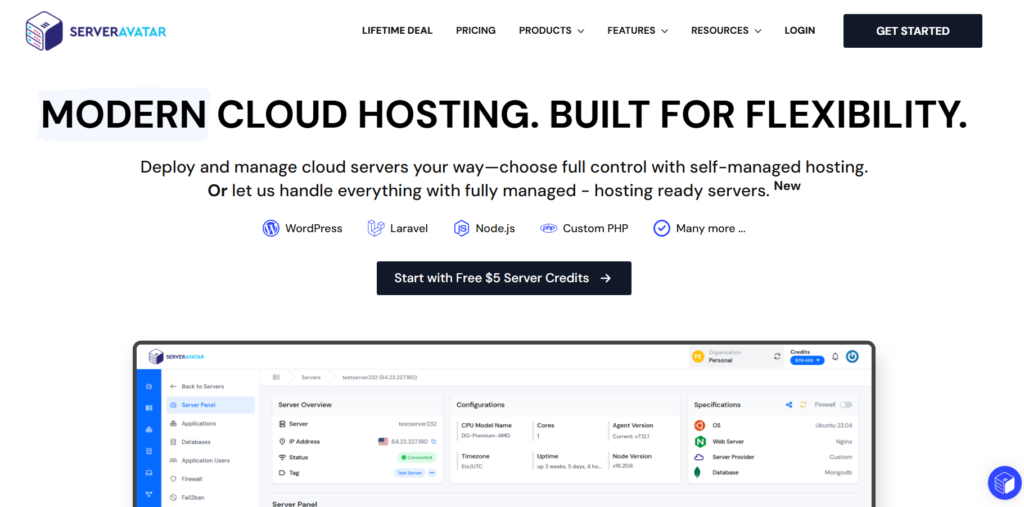The width and height of the screenshot is (1024, 507).
Task: Click the Etc/UTC timezone value
Action: [472, 466]
